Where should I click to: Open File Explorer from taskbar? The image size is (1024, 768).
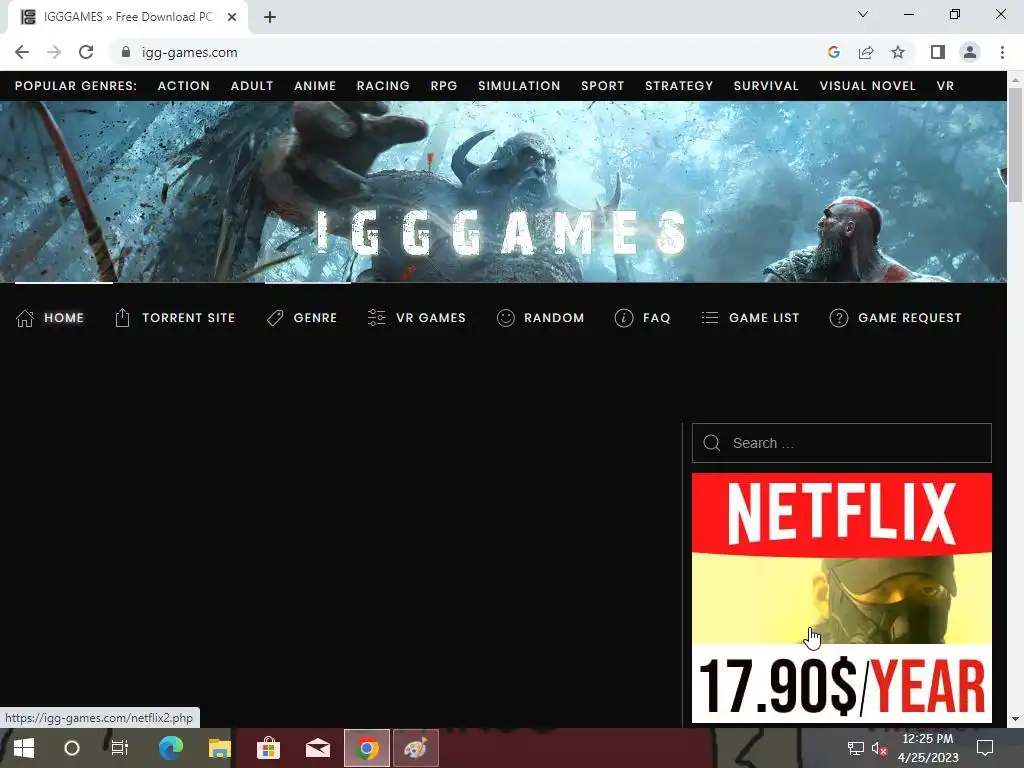tap(219, 748)
